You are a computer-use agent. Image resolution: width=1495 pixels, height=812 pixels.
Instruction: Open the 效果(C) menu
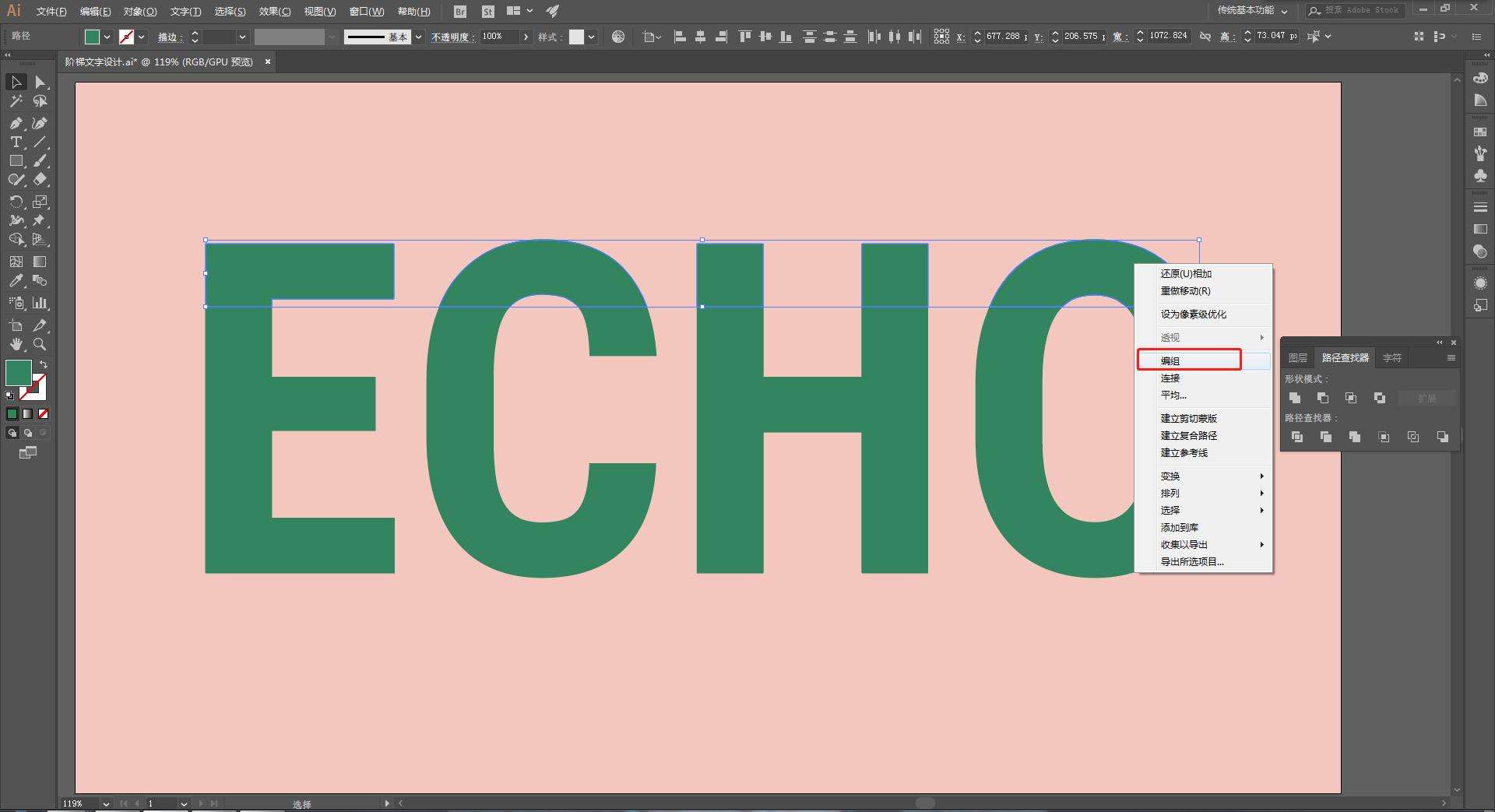pyautogui.click(x=275, y=12)
